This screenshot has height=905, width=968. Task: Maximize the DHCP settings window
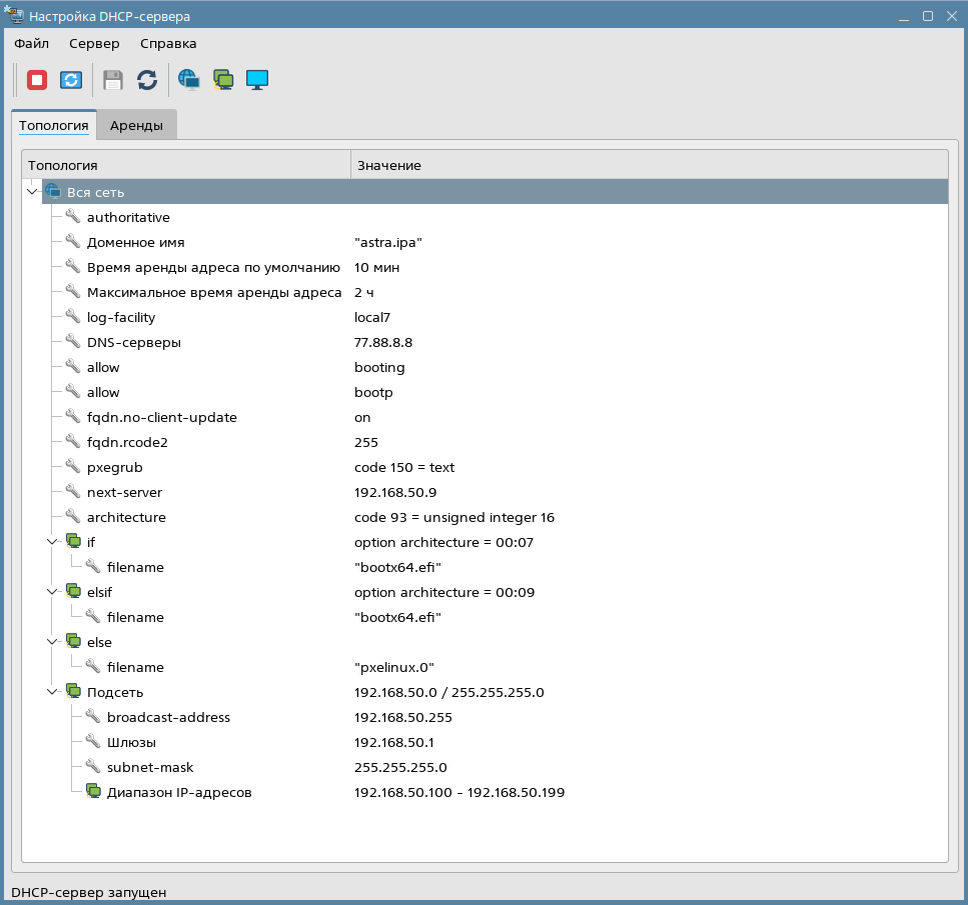coord(928,16)
